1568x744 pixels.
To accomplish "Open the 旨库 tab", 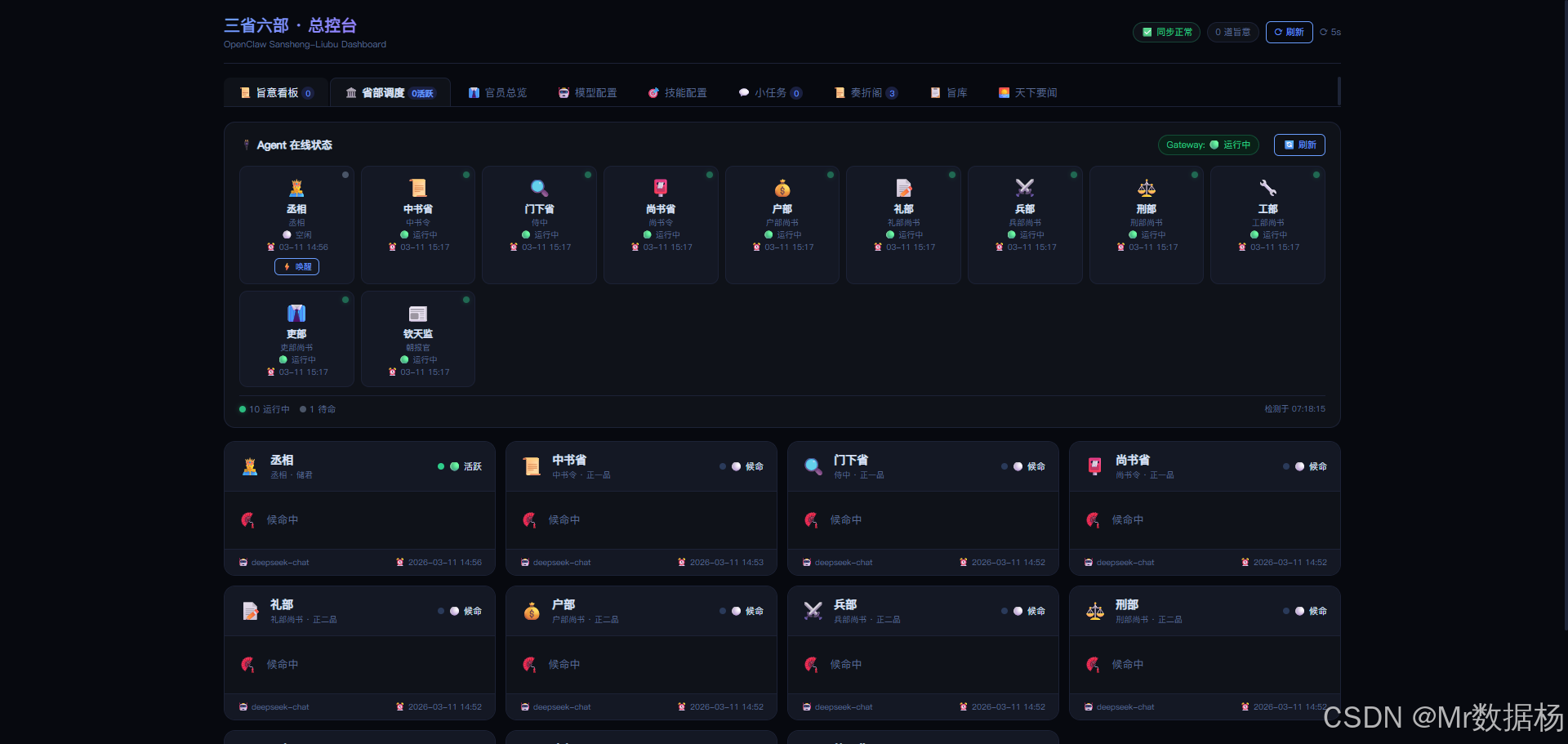I will 949,92.
